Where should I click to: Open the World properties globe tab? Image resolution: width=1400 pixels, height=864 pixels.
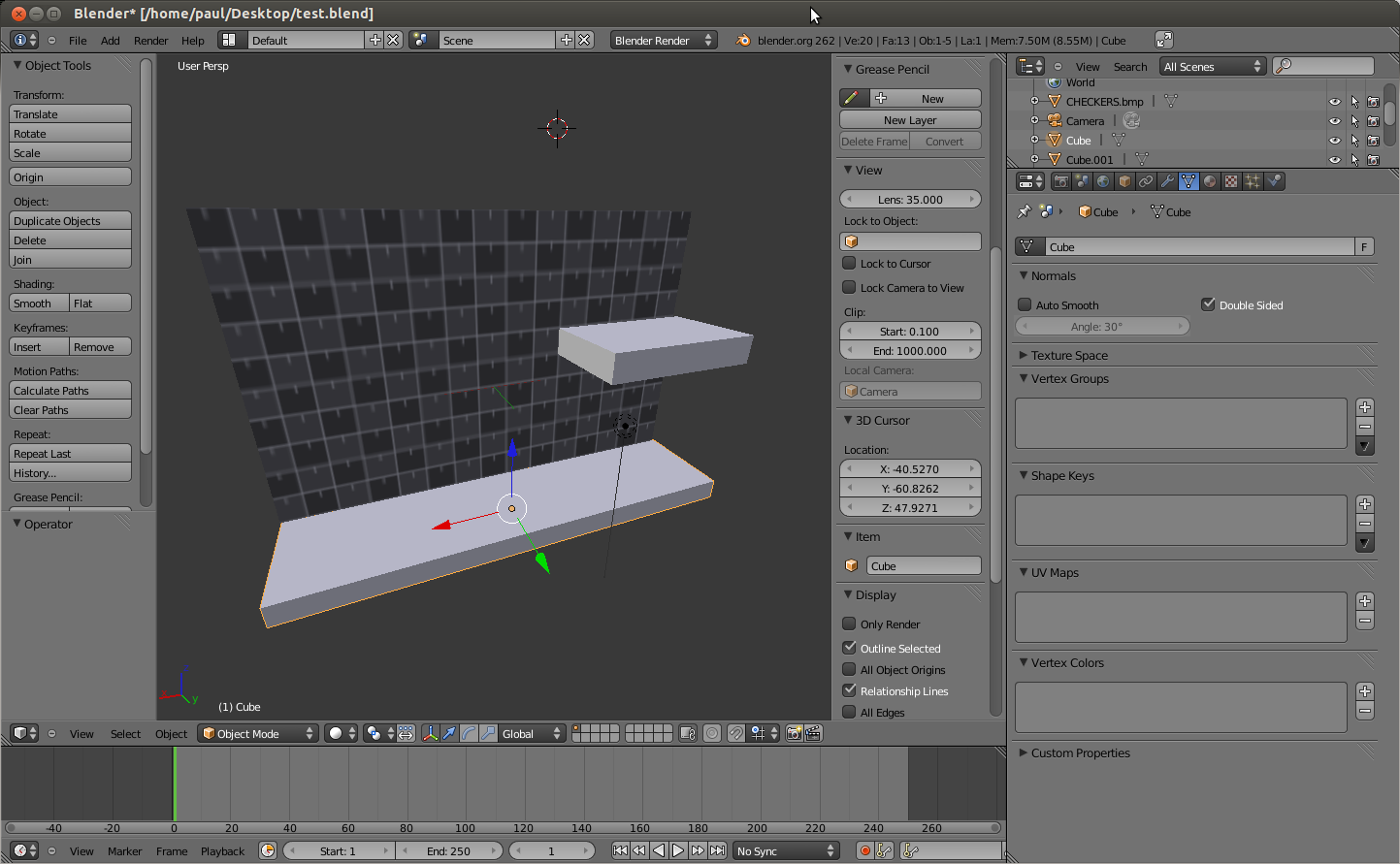[x=1103, y=181]
